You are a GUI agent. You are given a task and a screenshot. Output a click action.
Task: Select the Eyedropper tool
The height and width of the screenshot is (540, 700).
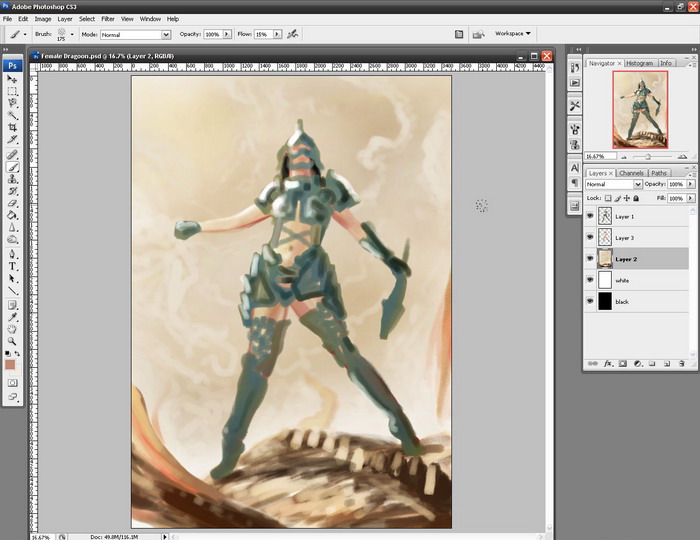click(12, 317)
